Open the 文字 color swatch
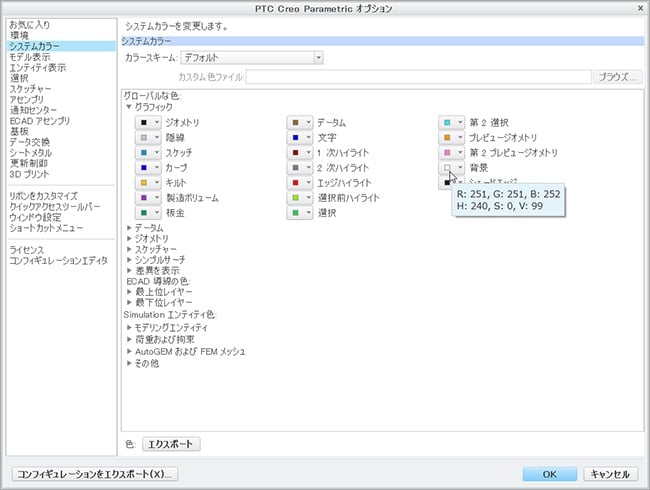The width and height of the screenshot is (650, 490). pyautogui.click(x=300, y=137)
